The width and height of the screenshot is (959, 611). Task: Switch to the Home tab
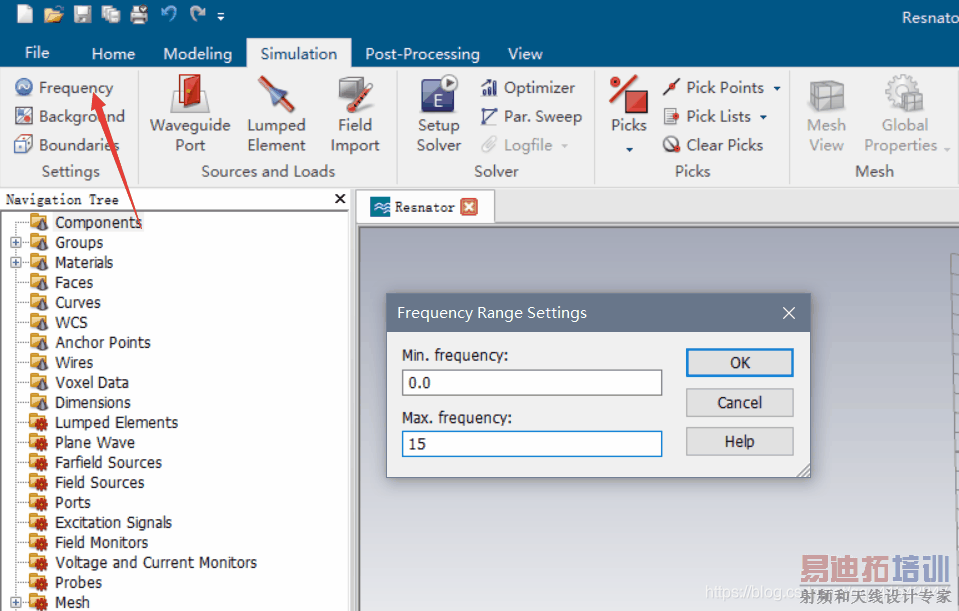click(113, 54)
